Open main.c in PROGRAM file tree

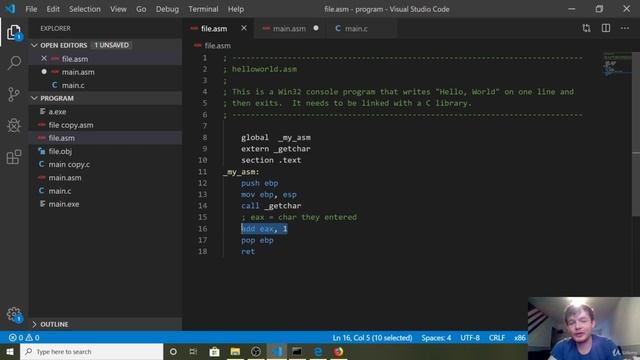pos(105,191)
